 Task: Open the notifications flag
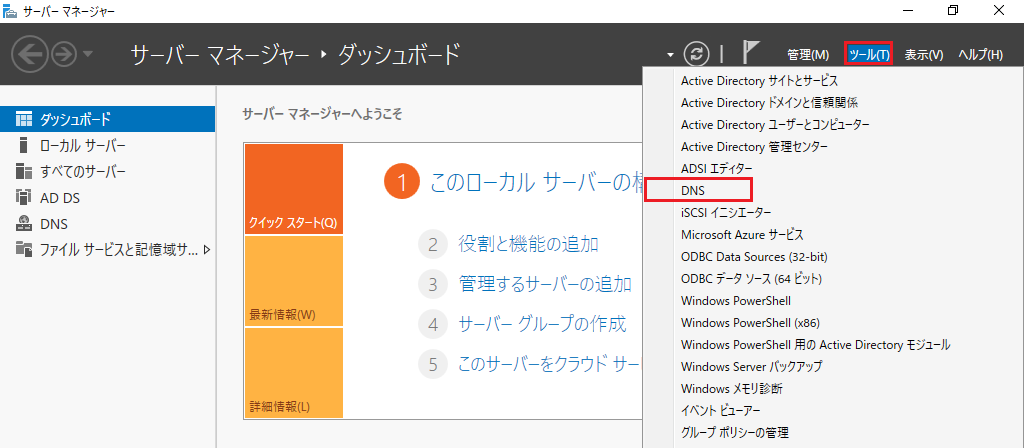click(751, 54)
